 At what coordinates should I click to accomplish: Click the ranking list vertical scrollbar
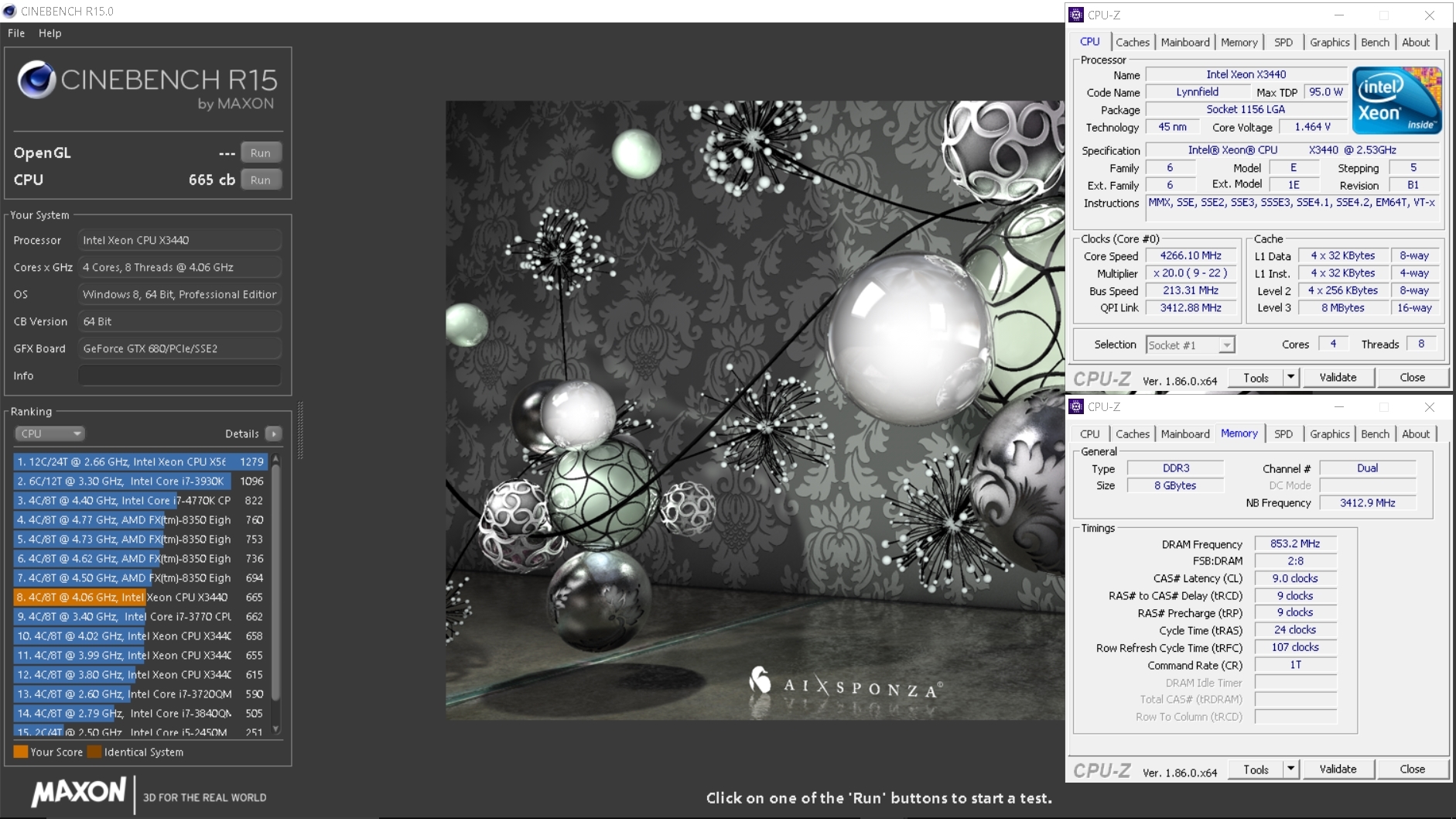click(276, 584)
